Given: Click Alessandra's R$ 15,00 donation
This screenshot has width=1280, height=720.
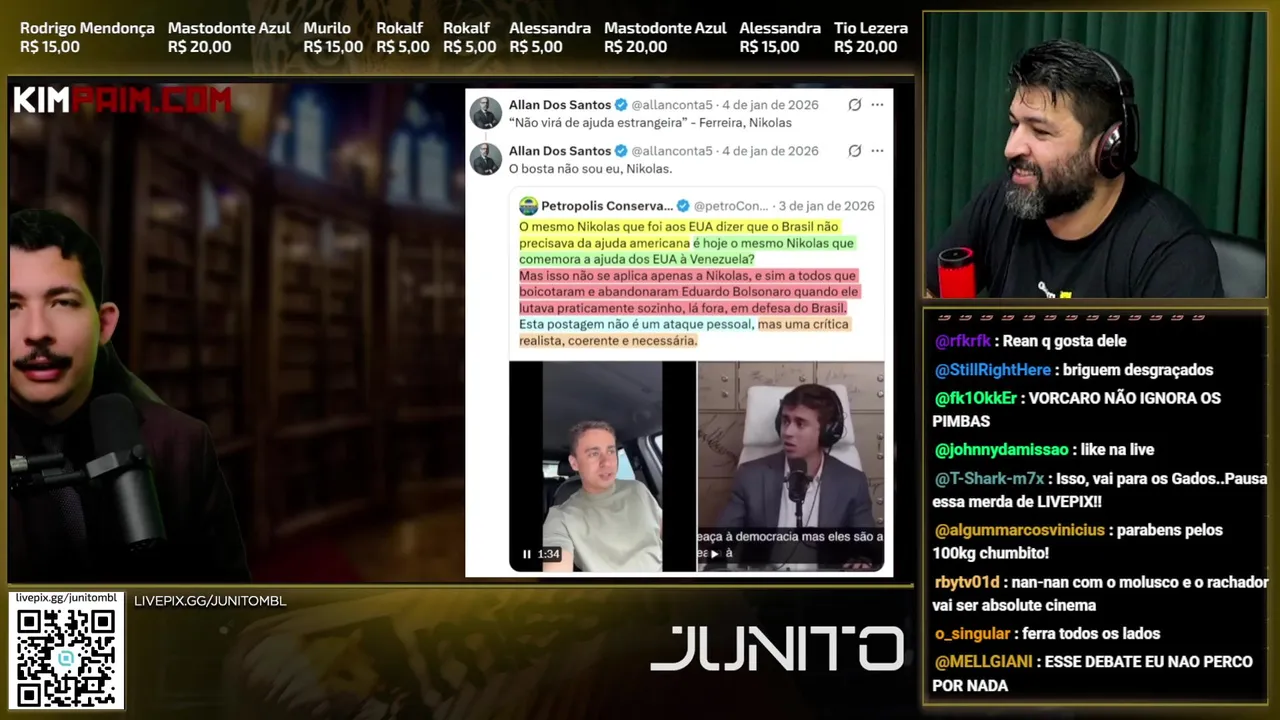Looking at the screenshot, I should pyautogui.click(x=780, y=37).
